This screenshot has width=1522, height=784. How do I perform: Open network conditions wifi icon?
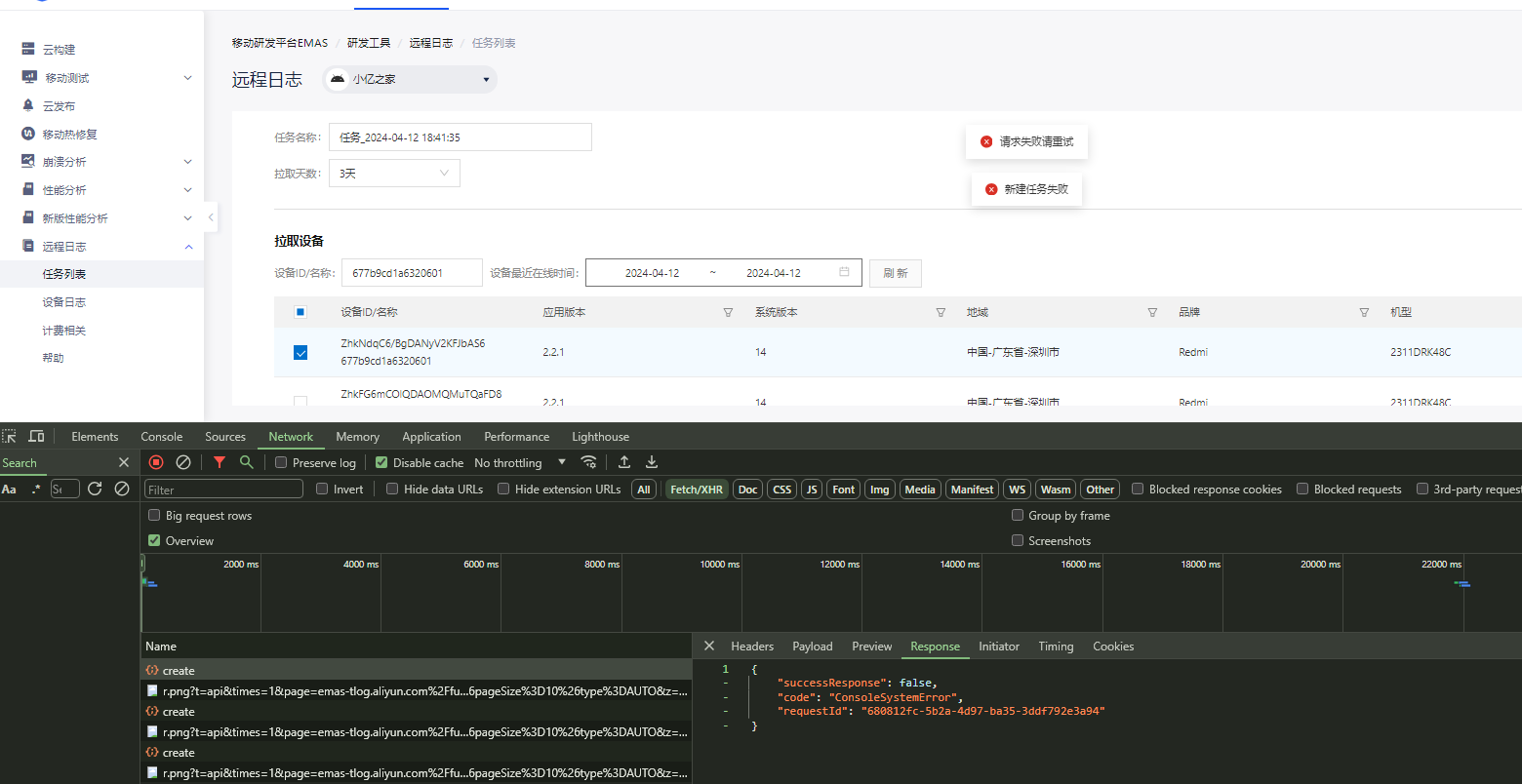588,462
